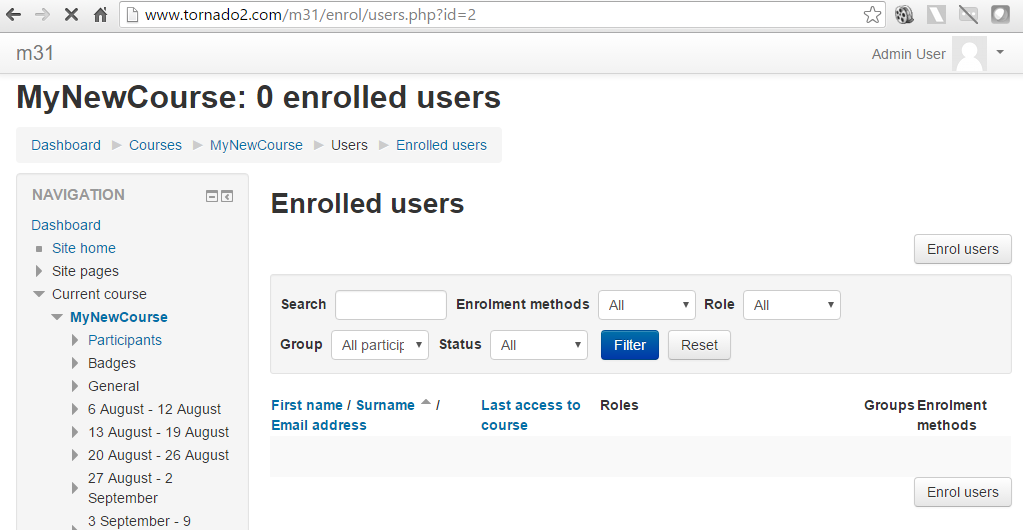The image size is (1023, 530).
Task: Sort by First name column header
Action: pyautogui.click(x=307, y=405)
